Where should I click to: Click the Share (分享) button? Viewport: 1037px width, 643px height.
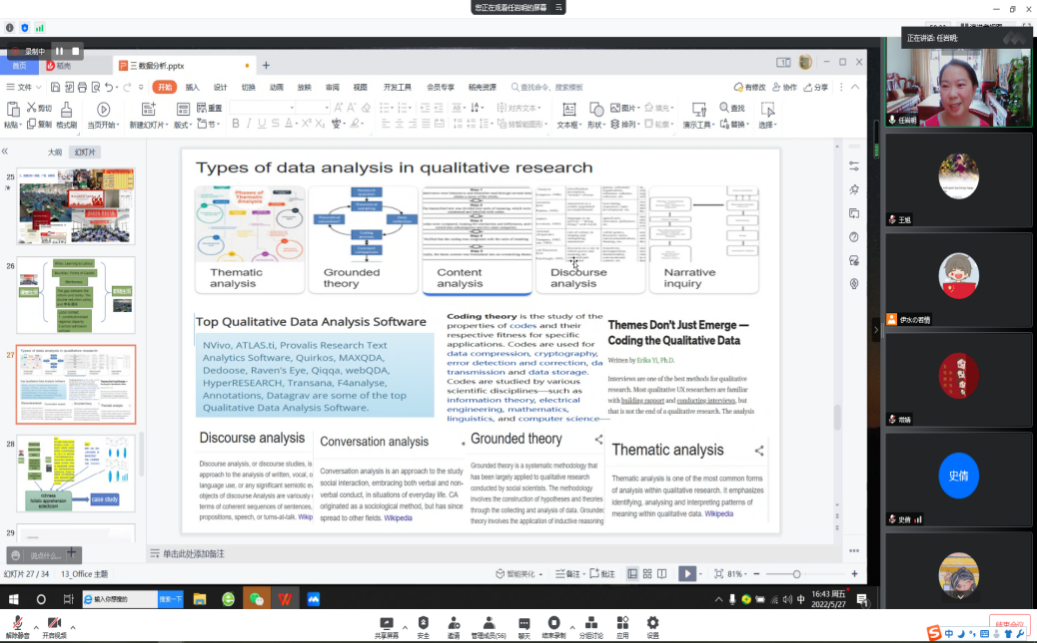[x=816, y=87]
